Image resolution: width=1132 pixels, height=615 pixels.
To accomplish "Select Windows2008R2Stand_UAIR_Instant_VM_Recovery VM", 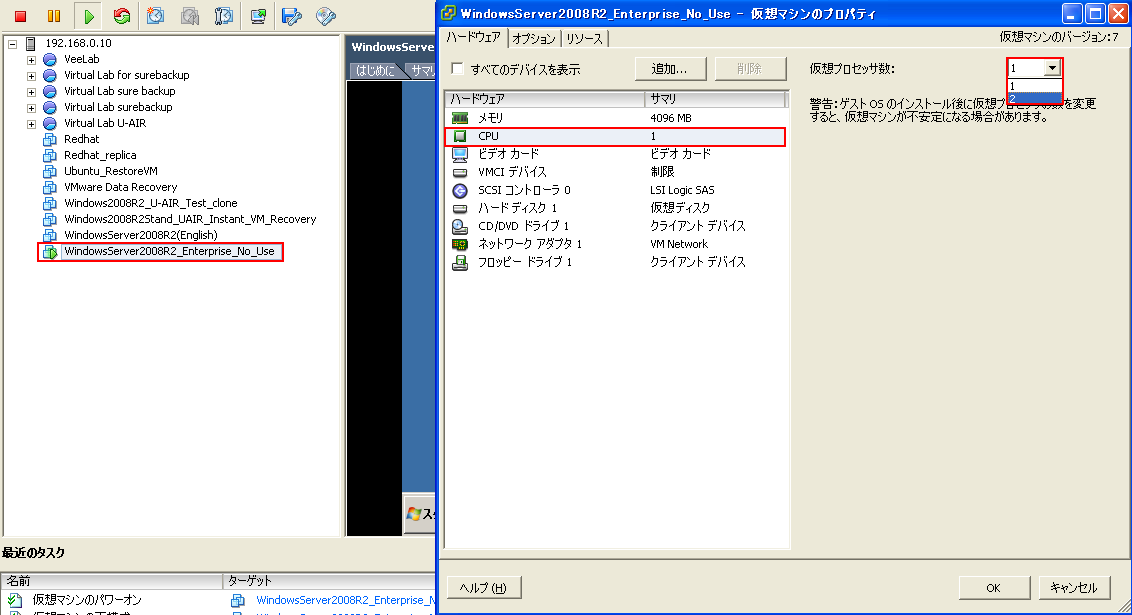I will 190,219.
